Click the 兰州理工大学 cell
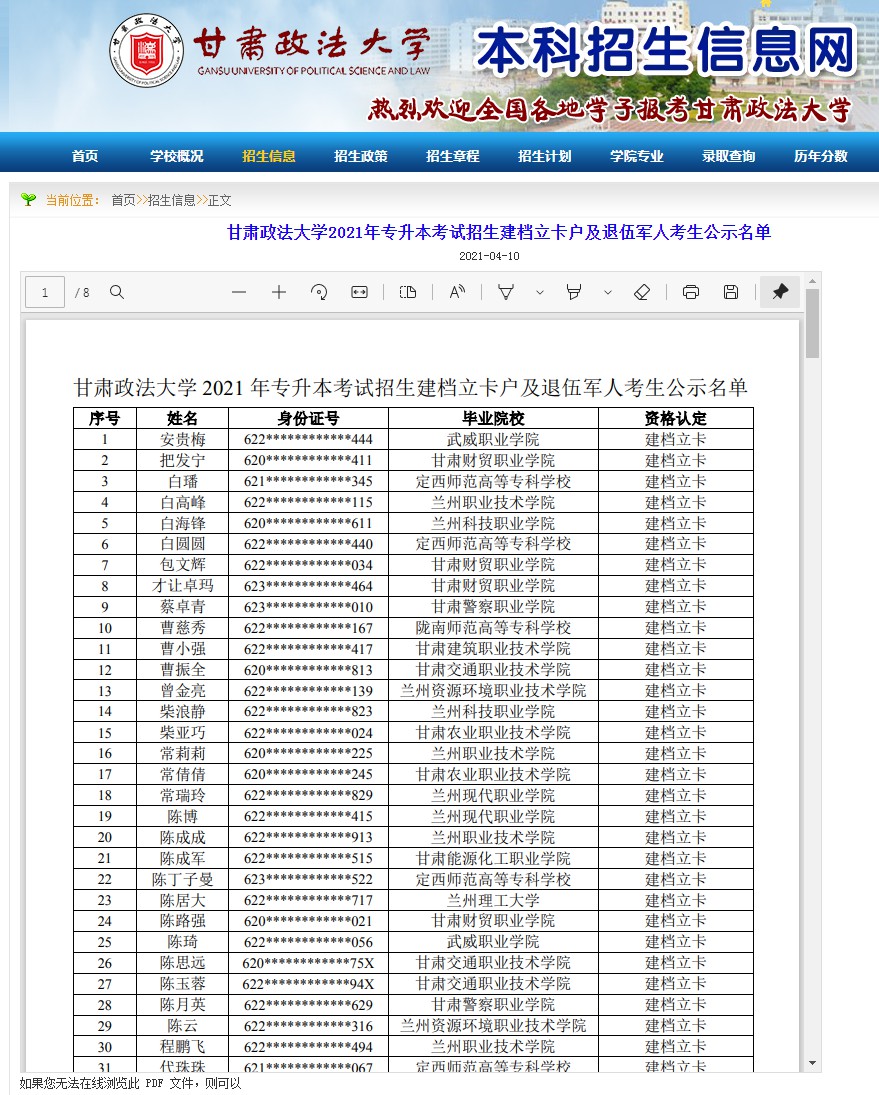The width and height of the screenshot is (879, 1095). point(493,900)
